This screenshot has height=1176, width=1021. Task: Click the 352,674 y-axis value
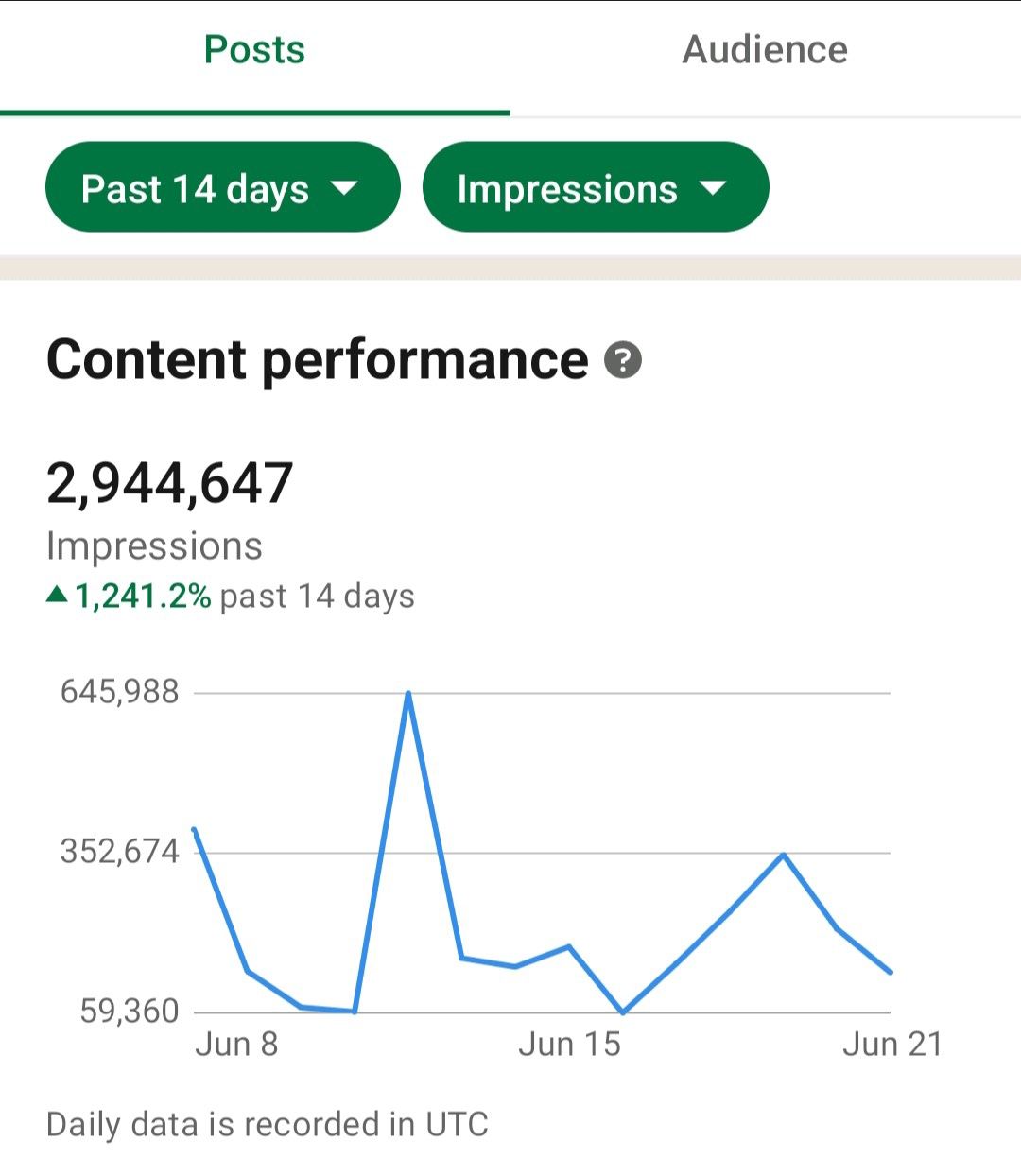(120, 852)
